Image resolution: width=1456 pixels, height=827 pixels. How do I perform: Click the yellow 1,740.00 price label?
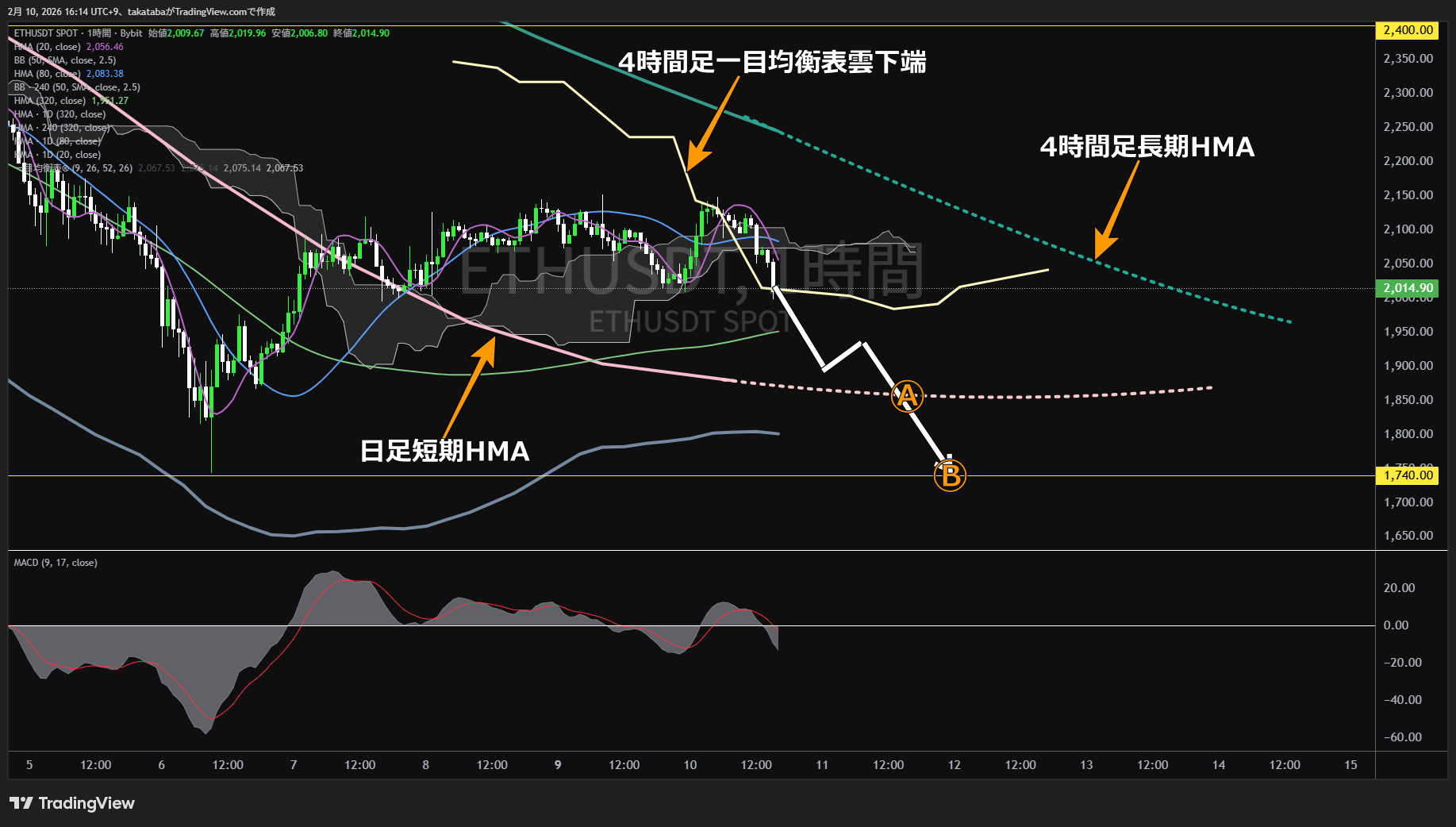tap(1408, 475)
